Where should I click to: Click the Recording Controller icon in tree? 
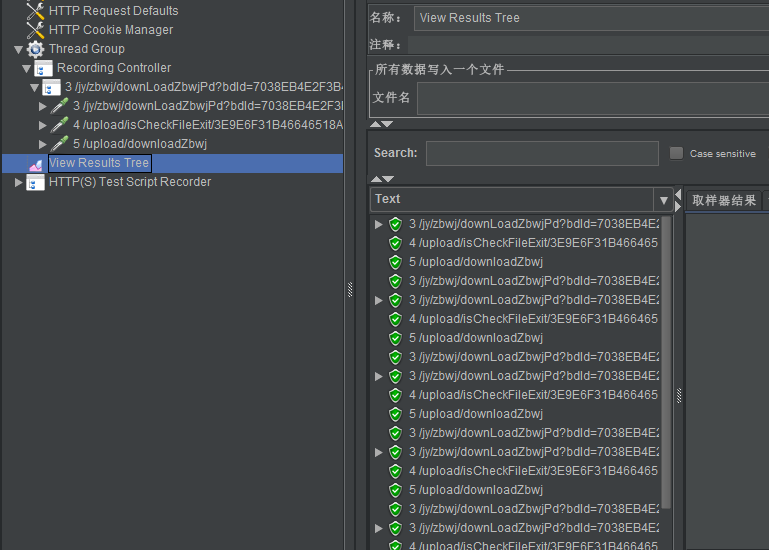coord(43,68)
